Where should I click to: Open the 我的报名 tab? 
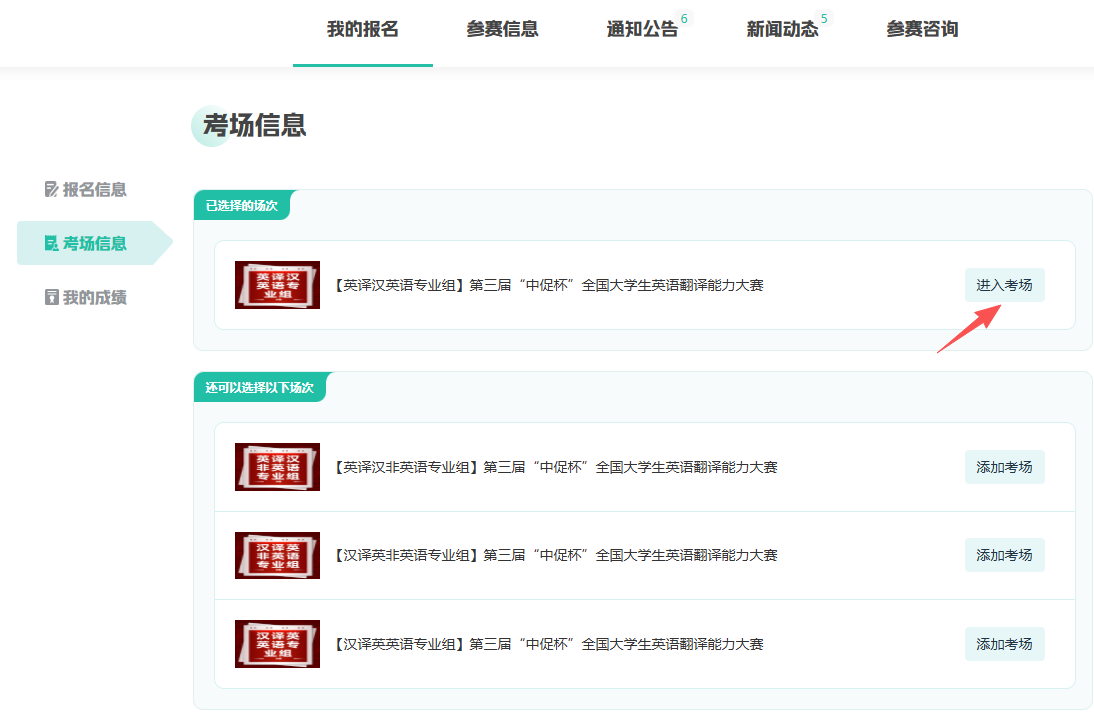pyautogui.click(x=362, y=29)
